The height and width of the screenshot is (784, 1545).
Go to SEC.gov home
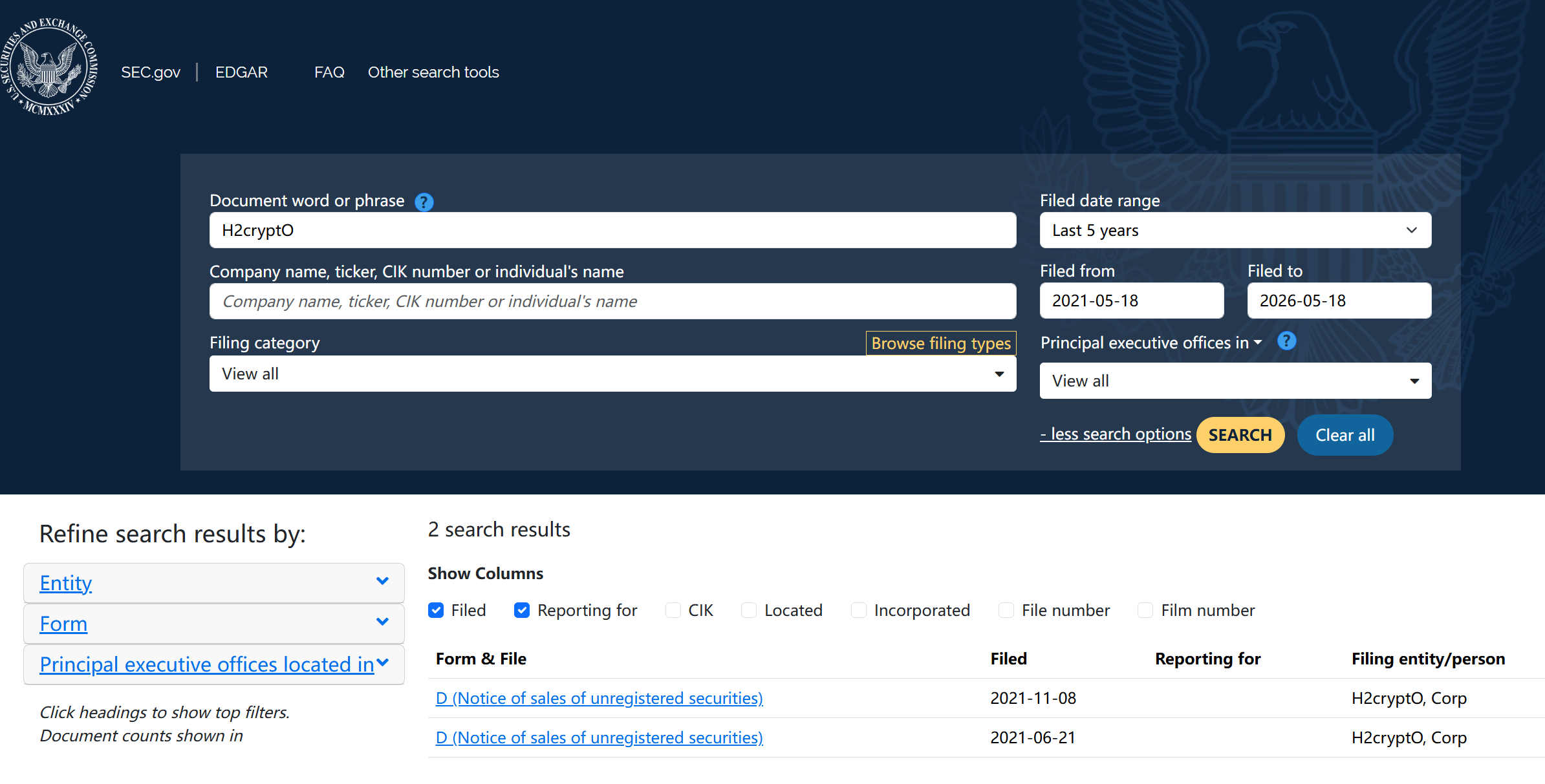[151, 72]
